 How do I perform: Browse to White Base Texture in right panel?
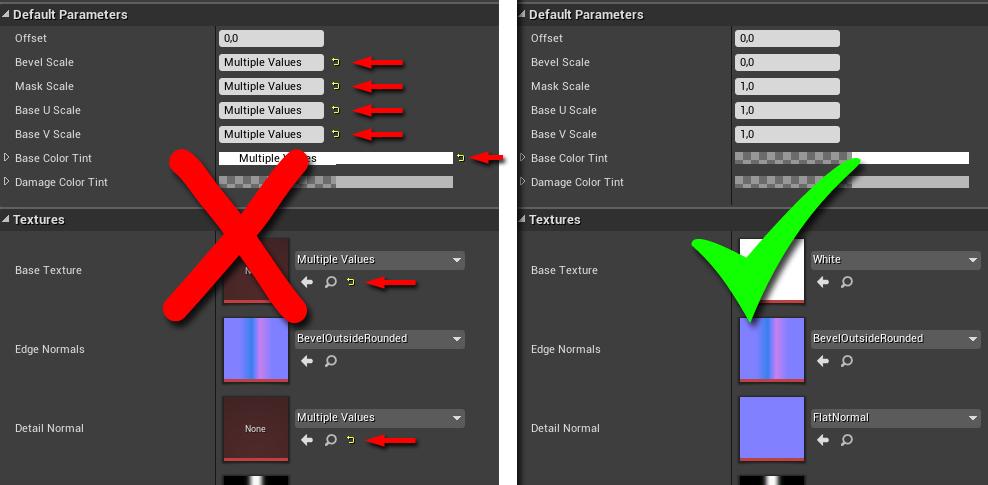pos(847,282)
